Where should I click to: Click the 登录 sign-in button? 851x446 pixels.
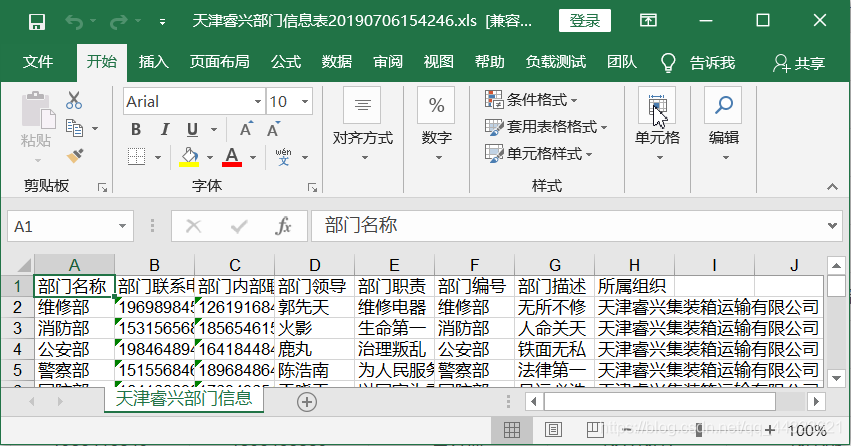(585, 21)
